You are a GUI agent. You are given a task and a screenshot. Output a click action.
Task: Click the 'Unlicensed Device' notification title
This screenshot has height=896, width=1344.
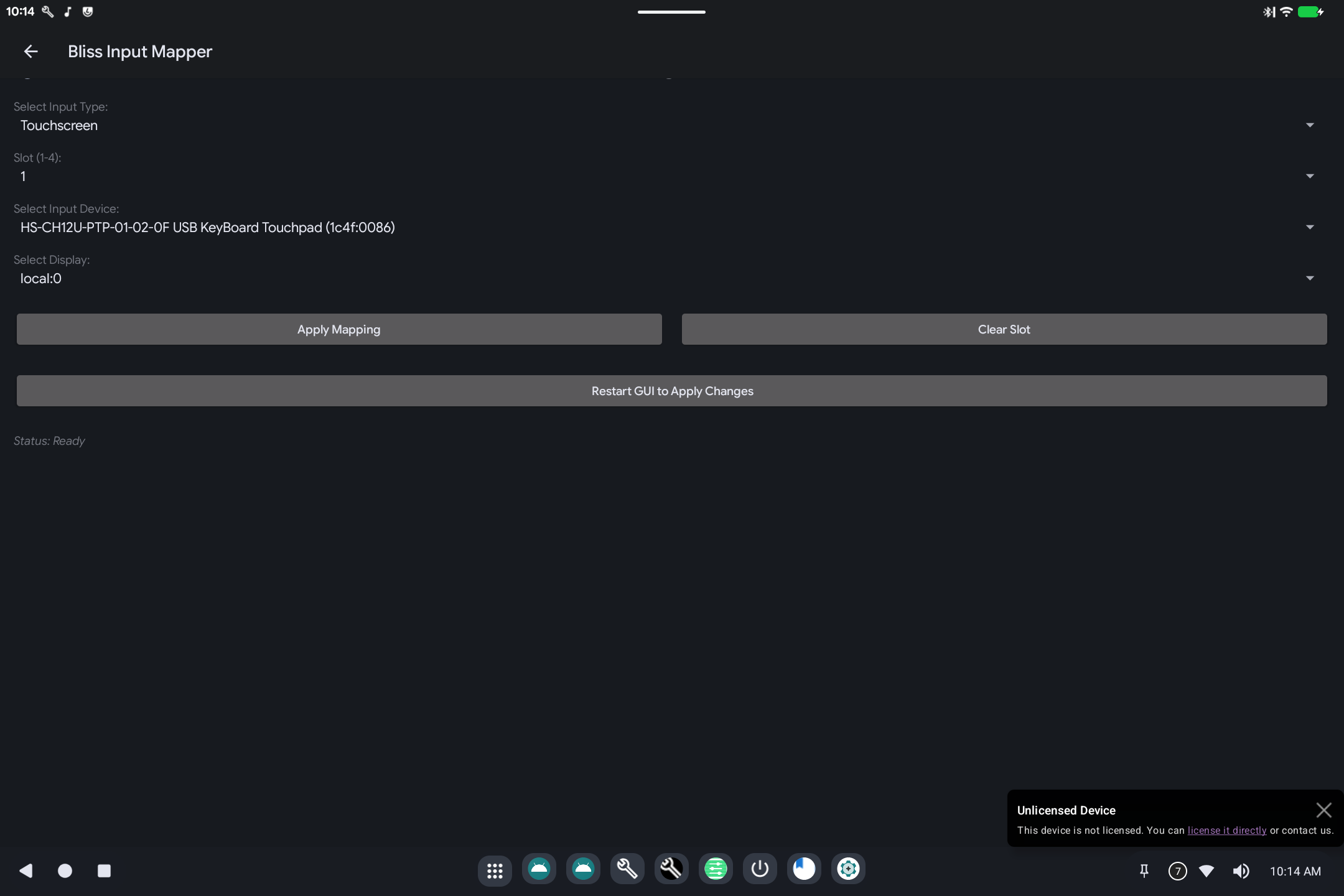pos(1066,810)
